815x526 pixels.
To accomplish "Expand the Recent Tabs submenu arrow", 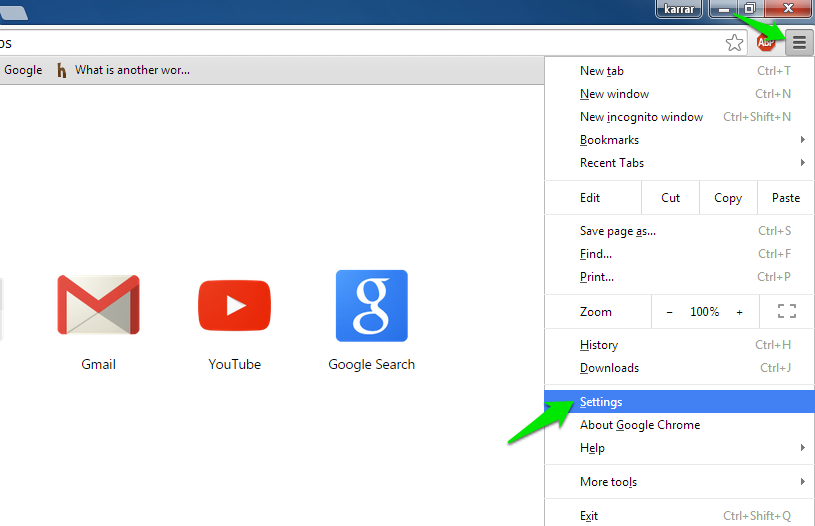I will coord(803,163).
